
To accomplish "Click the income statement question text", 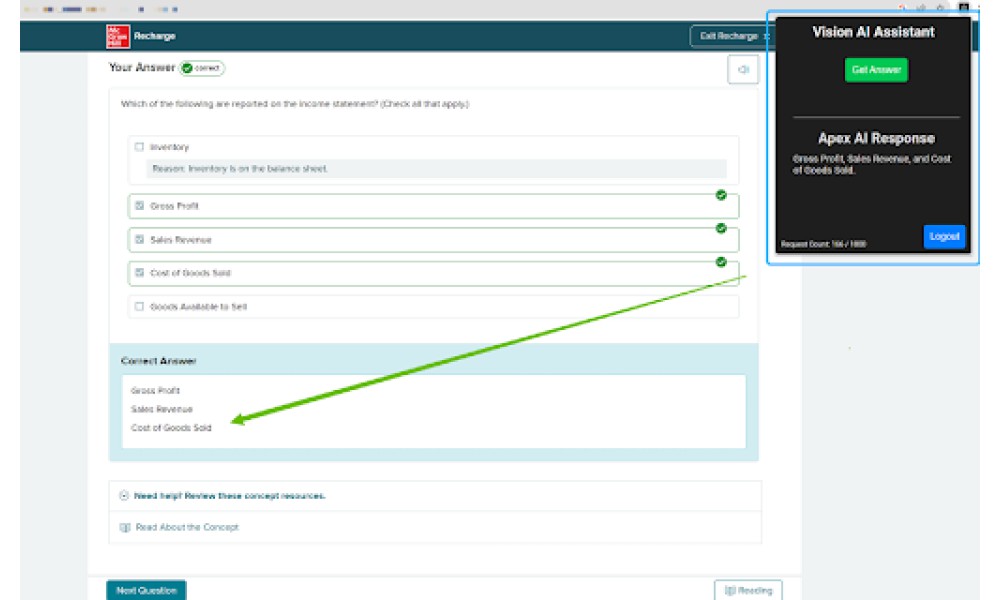I will pos(295,103).
